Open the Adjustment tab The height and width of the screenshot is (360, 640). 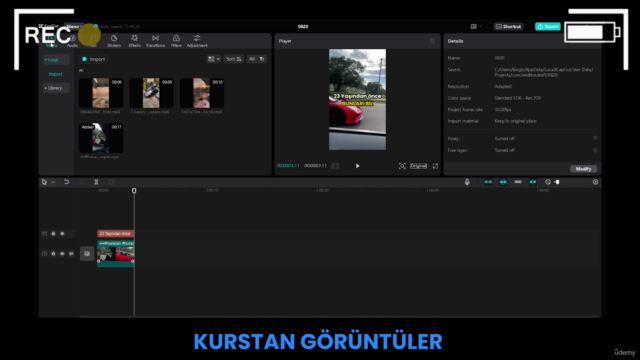197,41
